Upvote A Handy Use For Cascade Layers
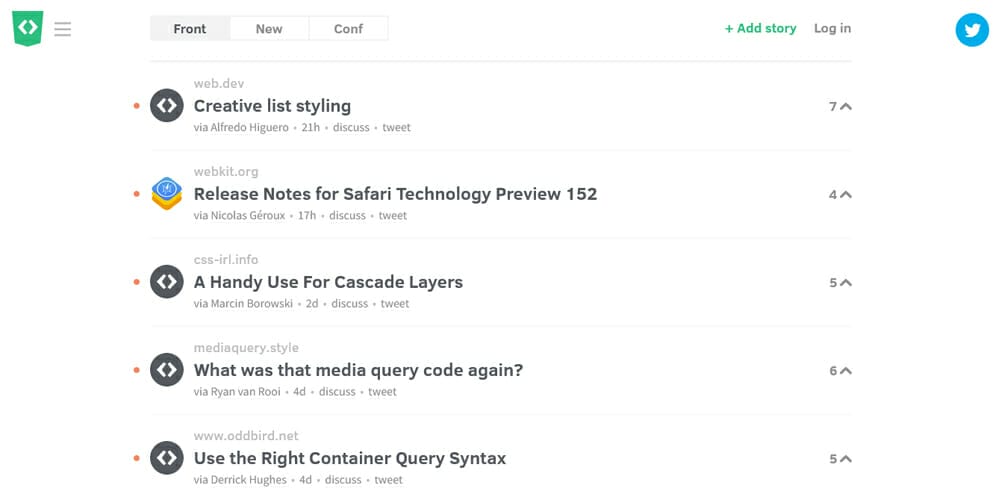 (841, 283)
